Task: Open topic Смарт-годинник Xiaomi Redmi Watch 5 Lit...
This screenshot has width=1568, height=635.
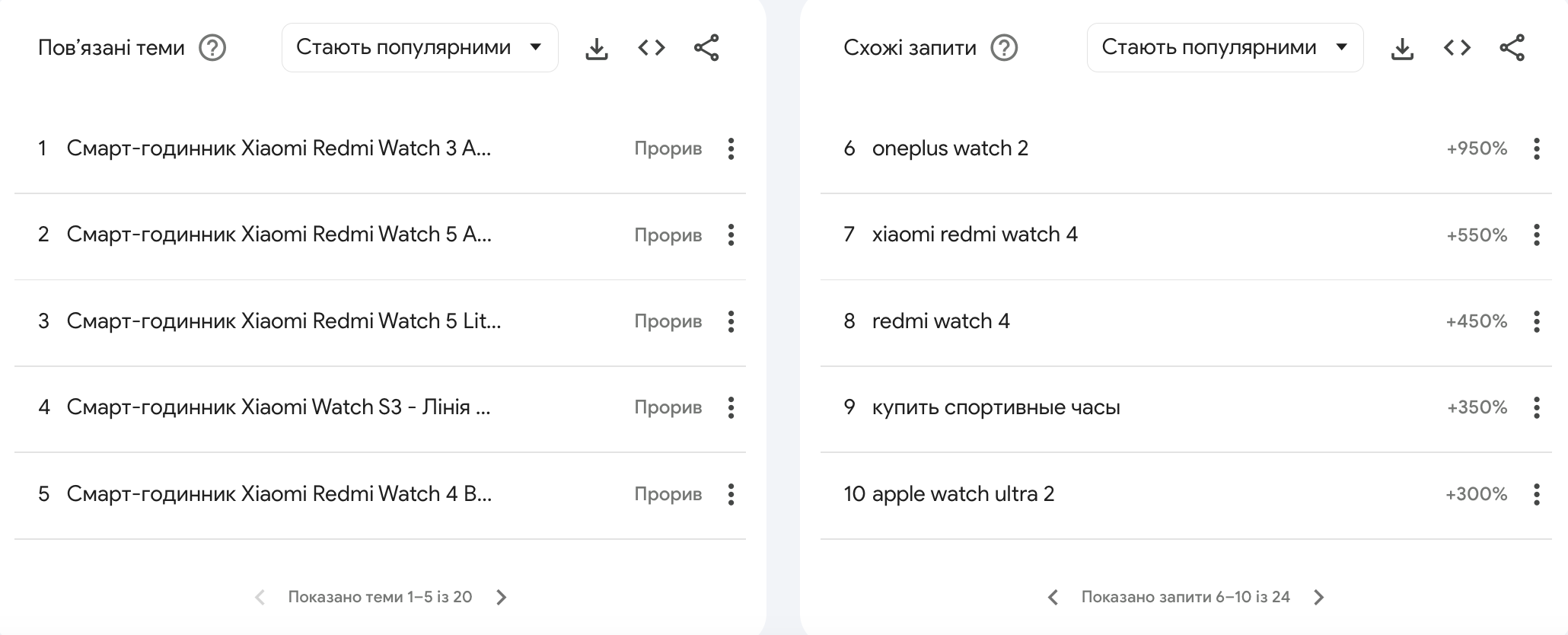Action: [283, 321]
